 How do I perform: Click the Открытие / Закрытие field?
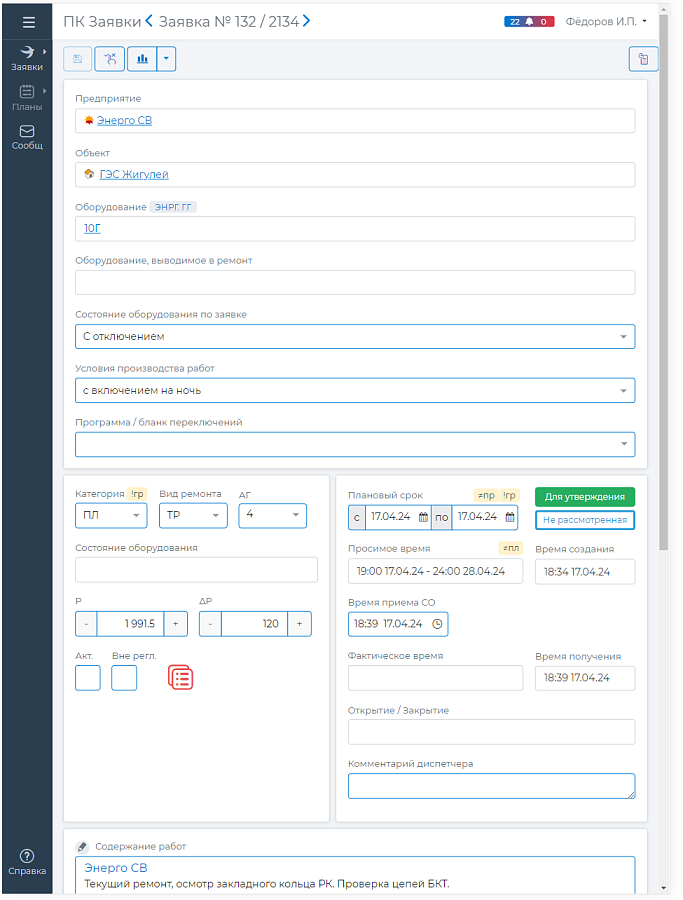491,732
